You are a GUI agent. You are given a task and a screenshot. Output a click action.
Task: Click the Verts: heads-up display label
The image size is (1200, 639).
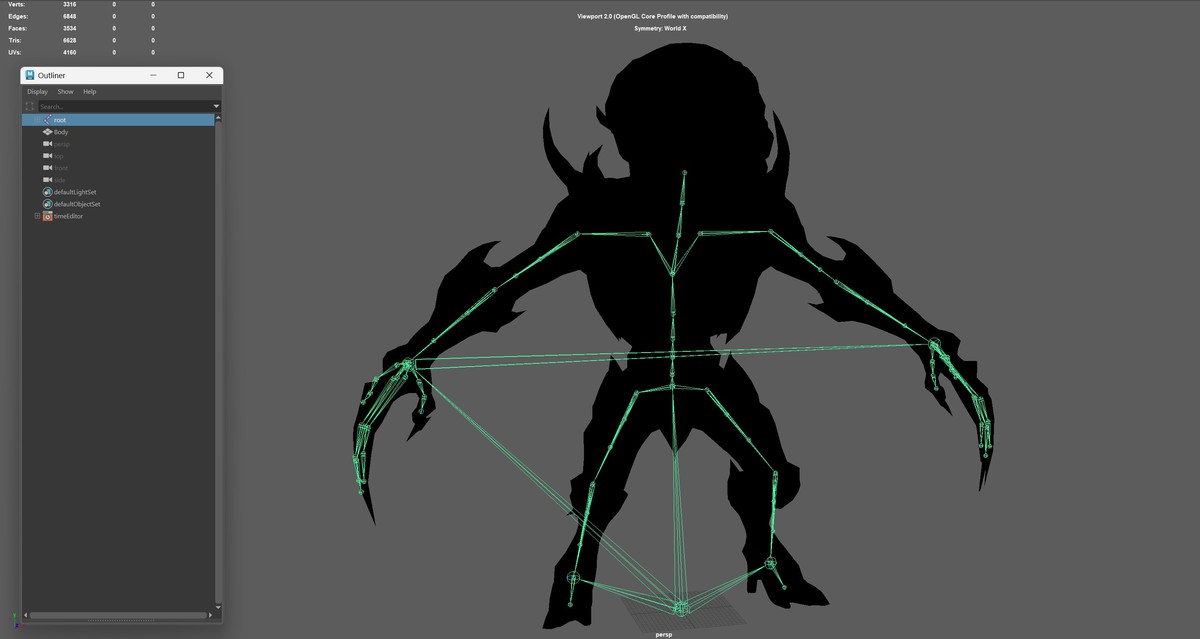(15, 4)
